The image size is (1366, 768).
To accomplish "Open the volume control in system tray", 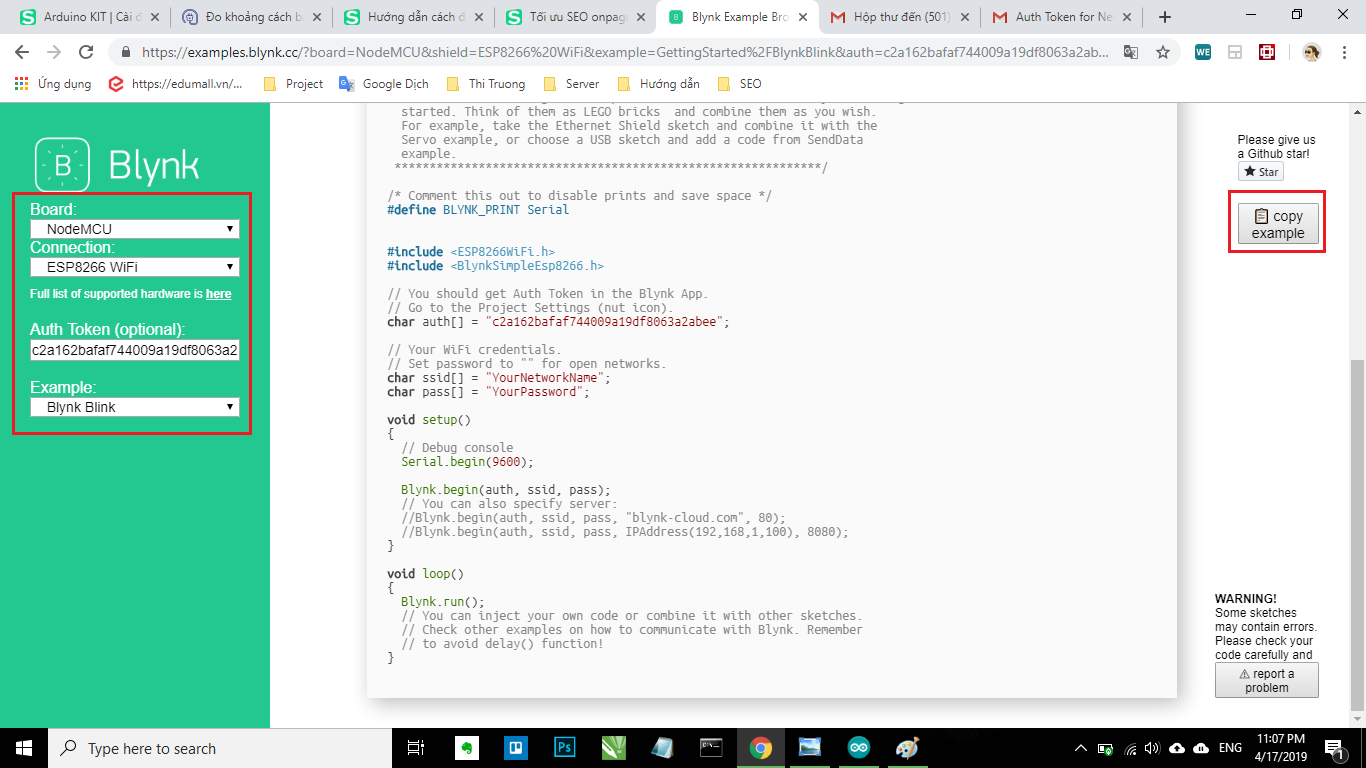I will click(1152, 748).
